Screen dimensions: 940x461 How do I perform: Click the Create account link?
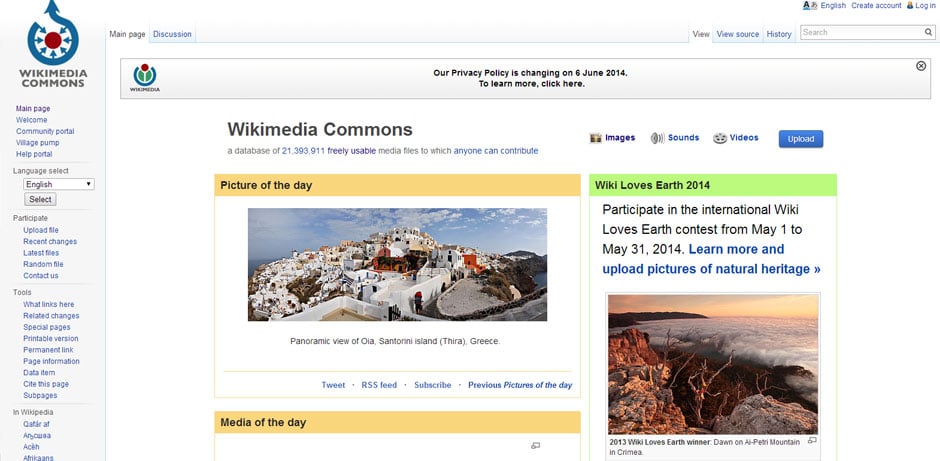876,5
